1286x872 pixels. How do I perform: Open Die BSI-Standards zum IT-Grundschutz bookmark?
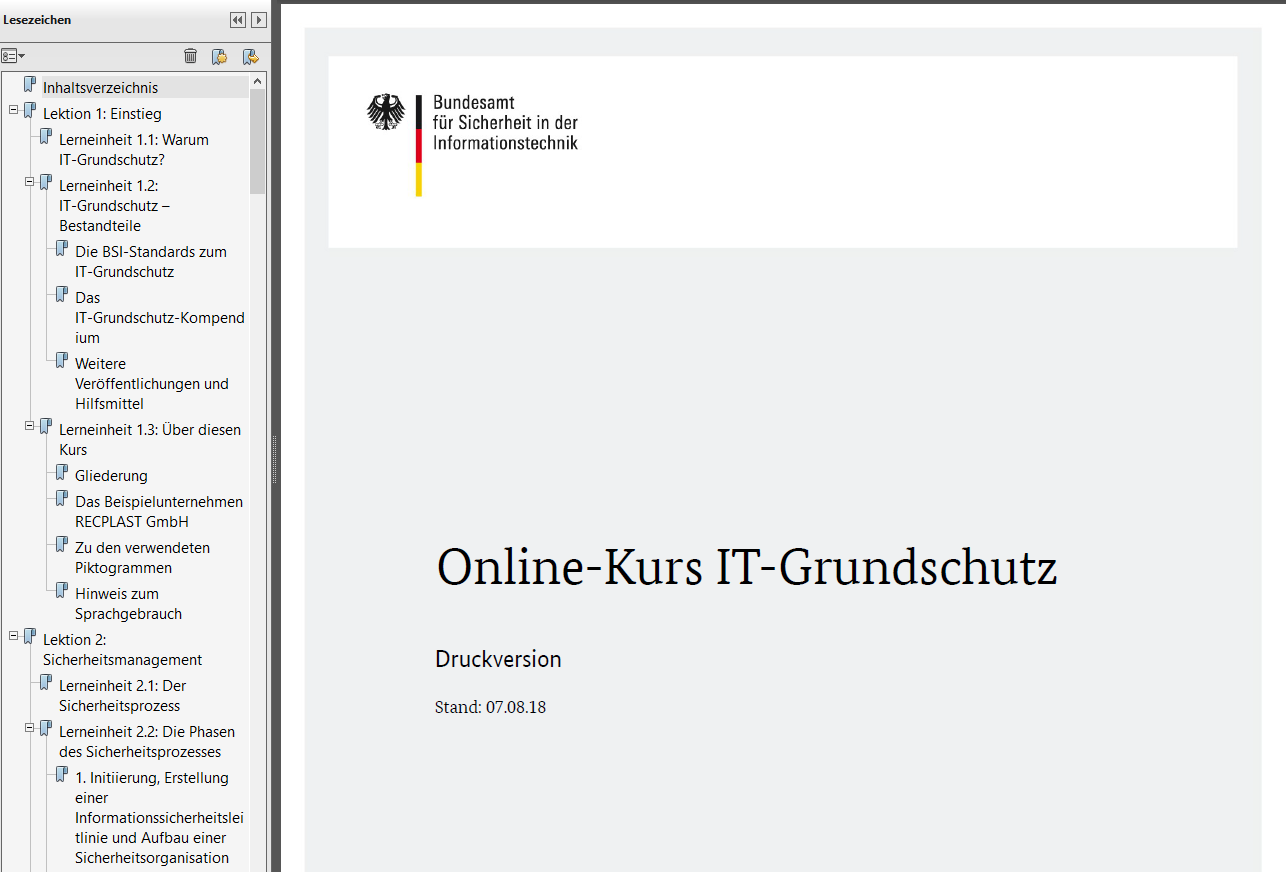[x=151, y=262]
